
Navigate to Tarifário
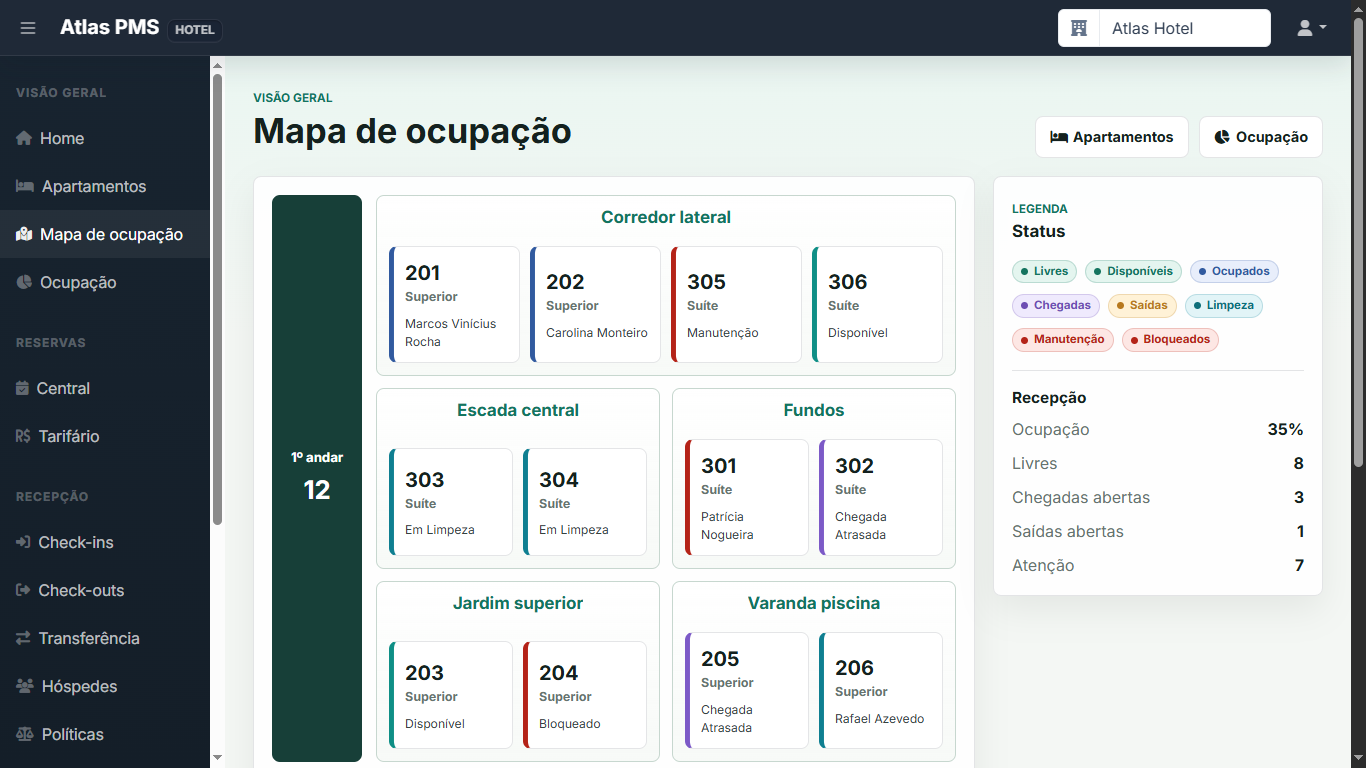pos(105,436)
